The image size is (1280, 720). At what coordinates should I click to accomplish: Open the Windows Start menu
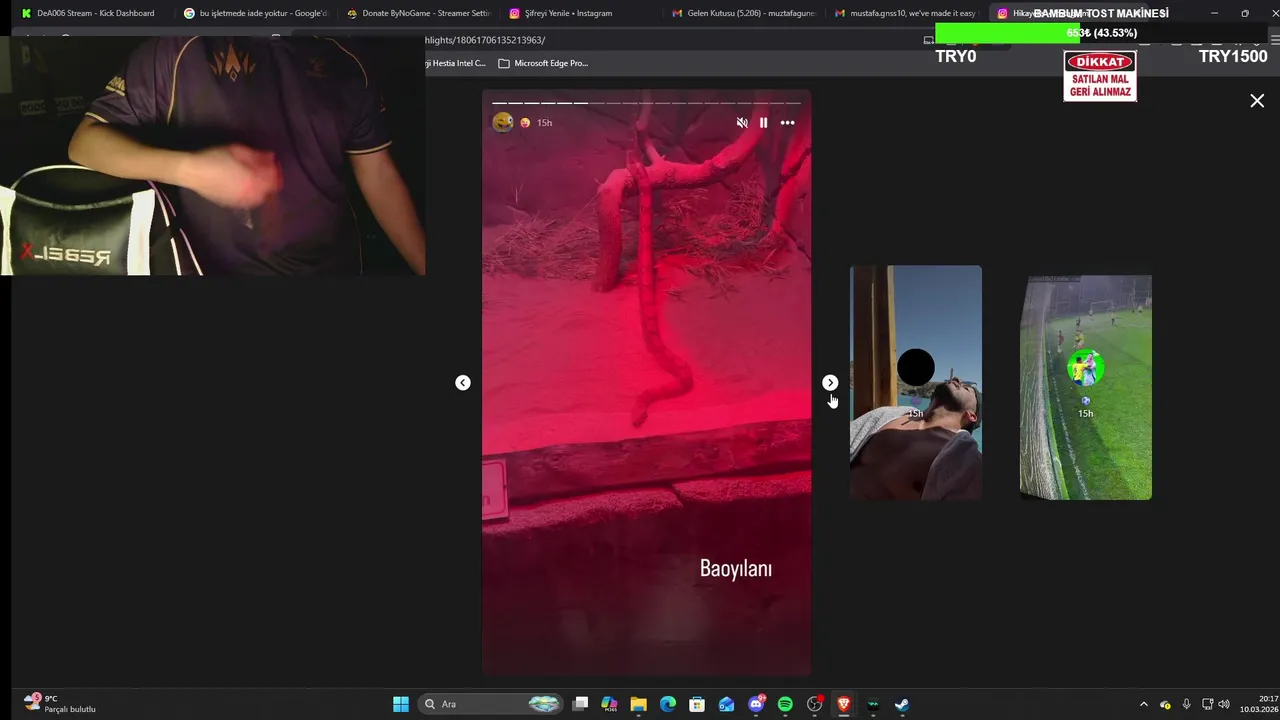pos(400,704)
